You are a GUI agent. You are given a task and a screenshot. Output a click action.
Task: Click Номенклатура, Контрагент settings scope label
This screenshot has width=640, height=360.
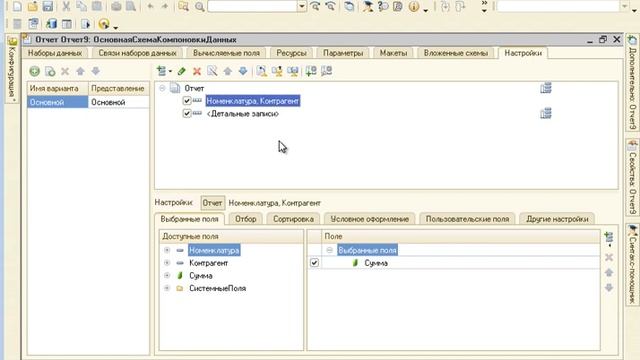(274, 203)
